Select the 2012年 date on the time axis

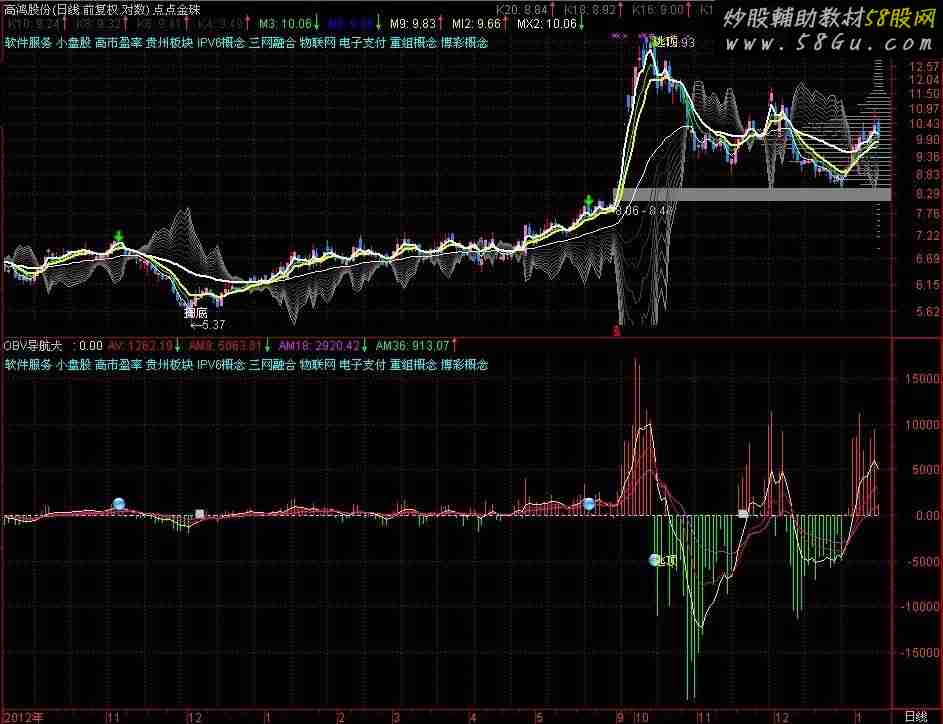click(23, 717)
